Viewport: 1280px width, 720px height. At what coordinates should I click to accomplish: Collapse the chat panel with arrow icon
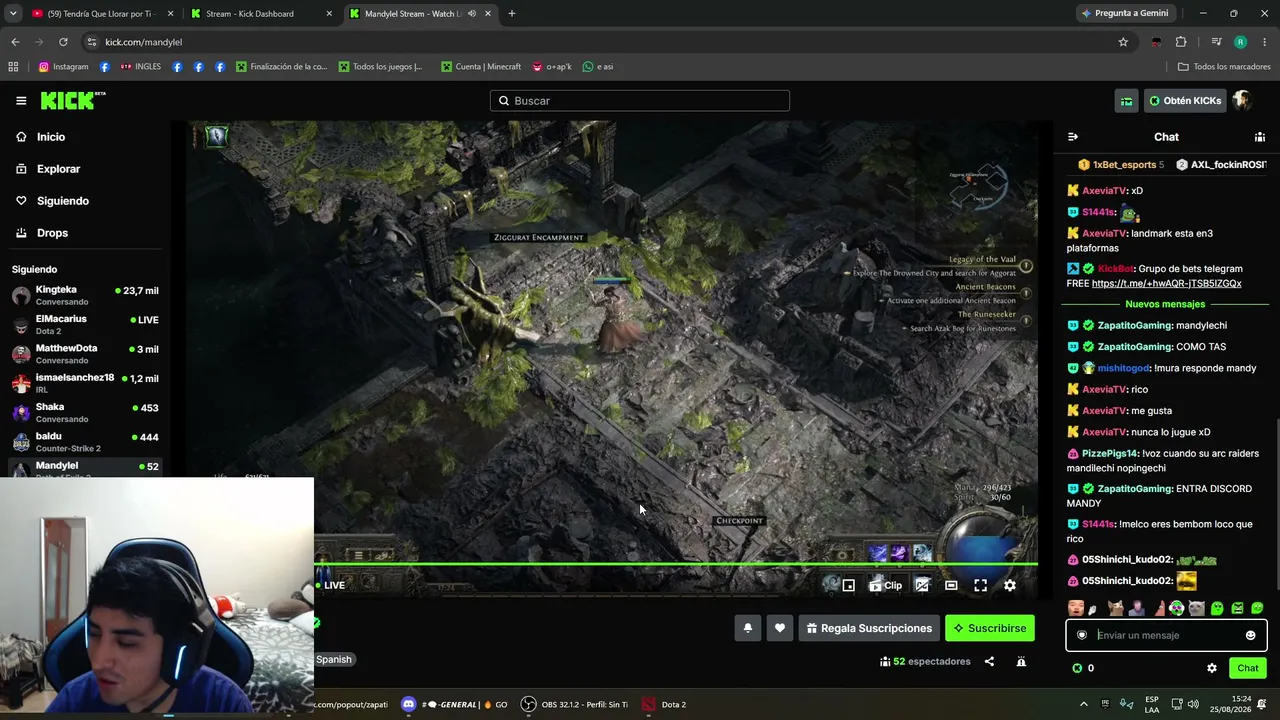pos(1073,137)
